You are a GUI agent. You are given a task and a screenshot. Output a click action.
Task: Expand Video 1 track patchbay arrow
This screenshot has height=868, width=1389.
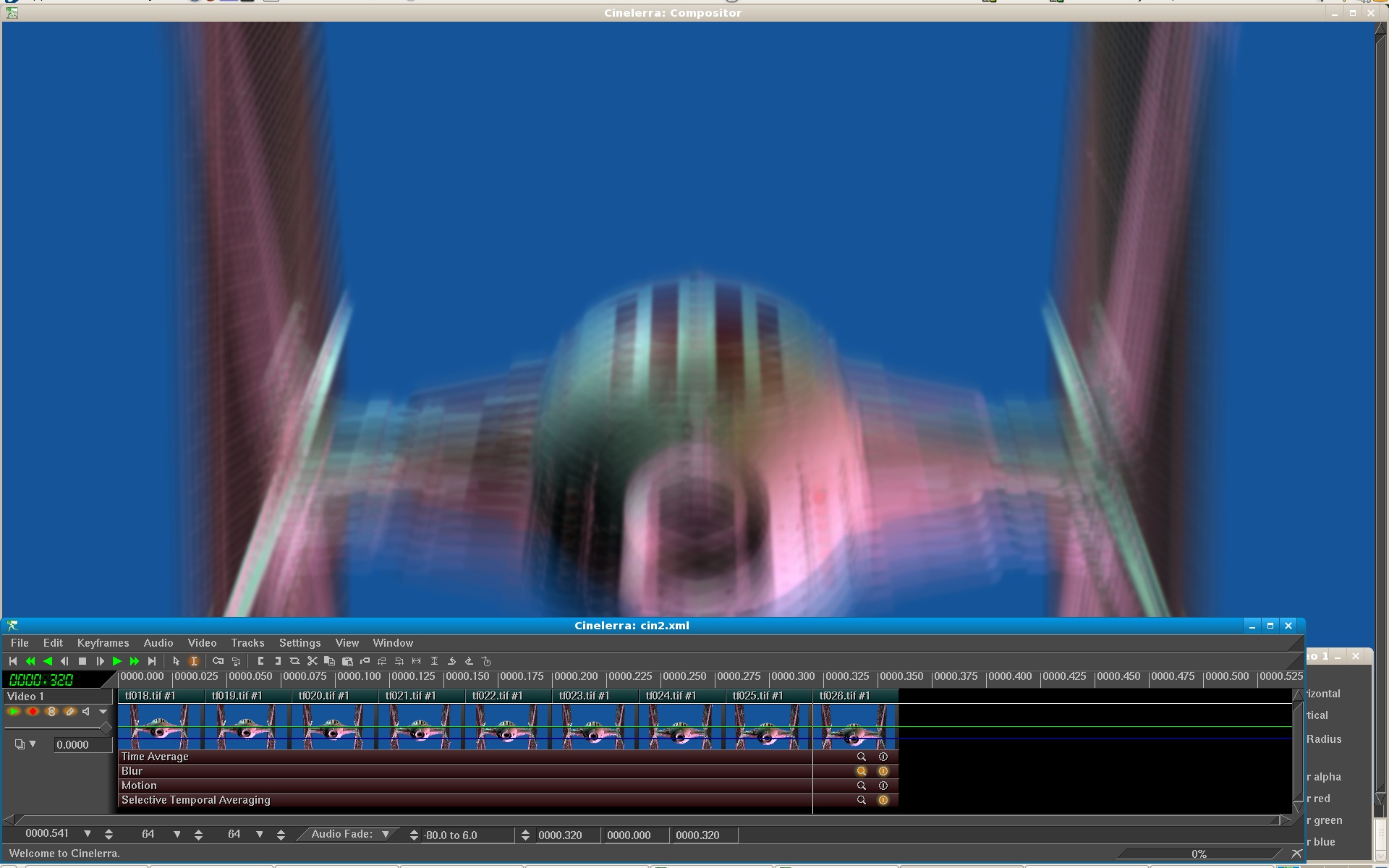(x=103, y=712)
